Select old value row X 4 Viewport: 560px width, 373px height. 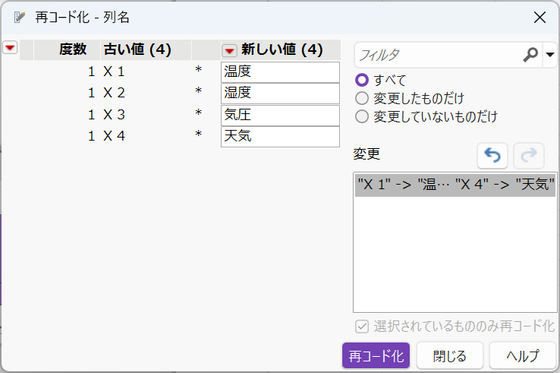(114, 136)
